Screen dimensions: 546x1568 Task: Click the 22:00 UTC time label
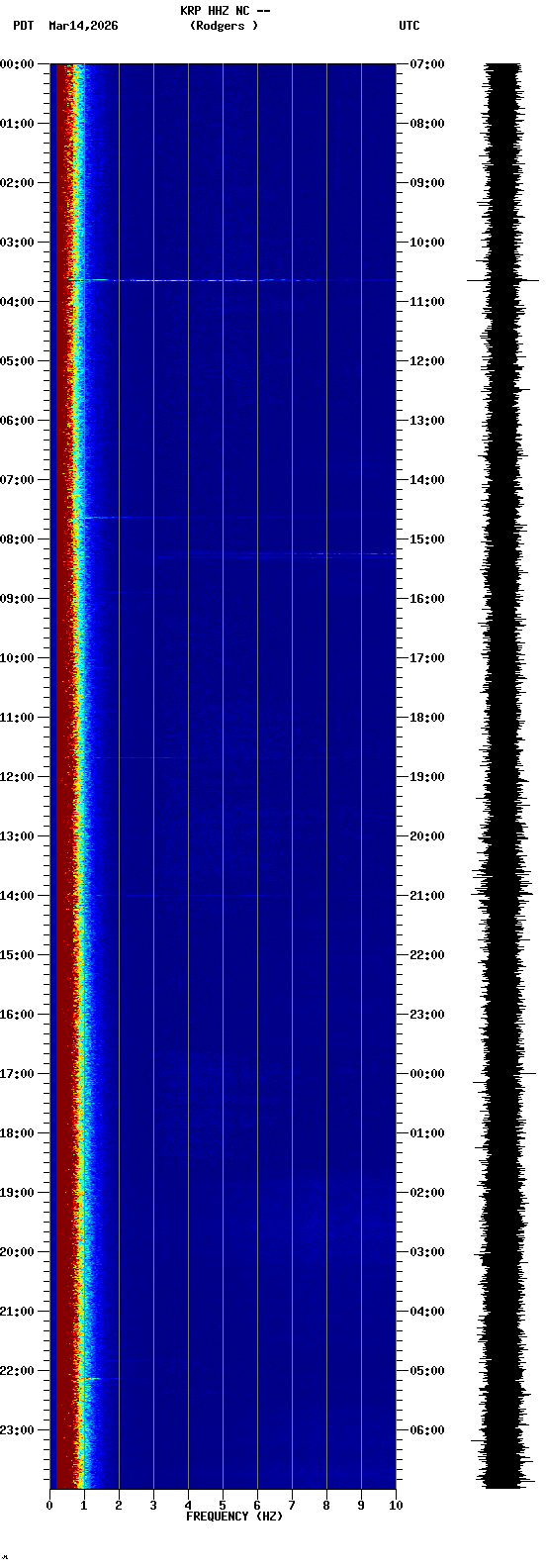427,955
